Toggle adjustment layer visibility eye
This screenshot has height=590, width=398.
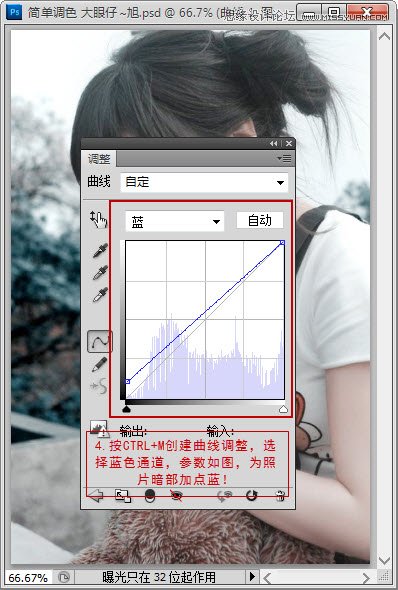(x=176, y=496)
